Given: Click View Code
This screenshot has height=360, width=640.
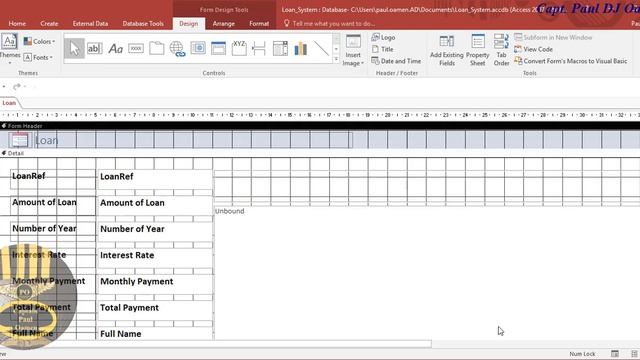Looking at the screenshot, I should coord(533,49).
